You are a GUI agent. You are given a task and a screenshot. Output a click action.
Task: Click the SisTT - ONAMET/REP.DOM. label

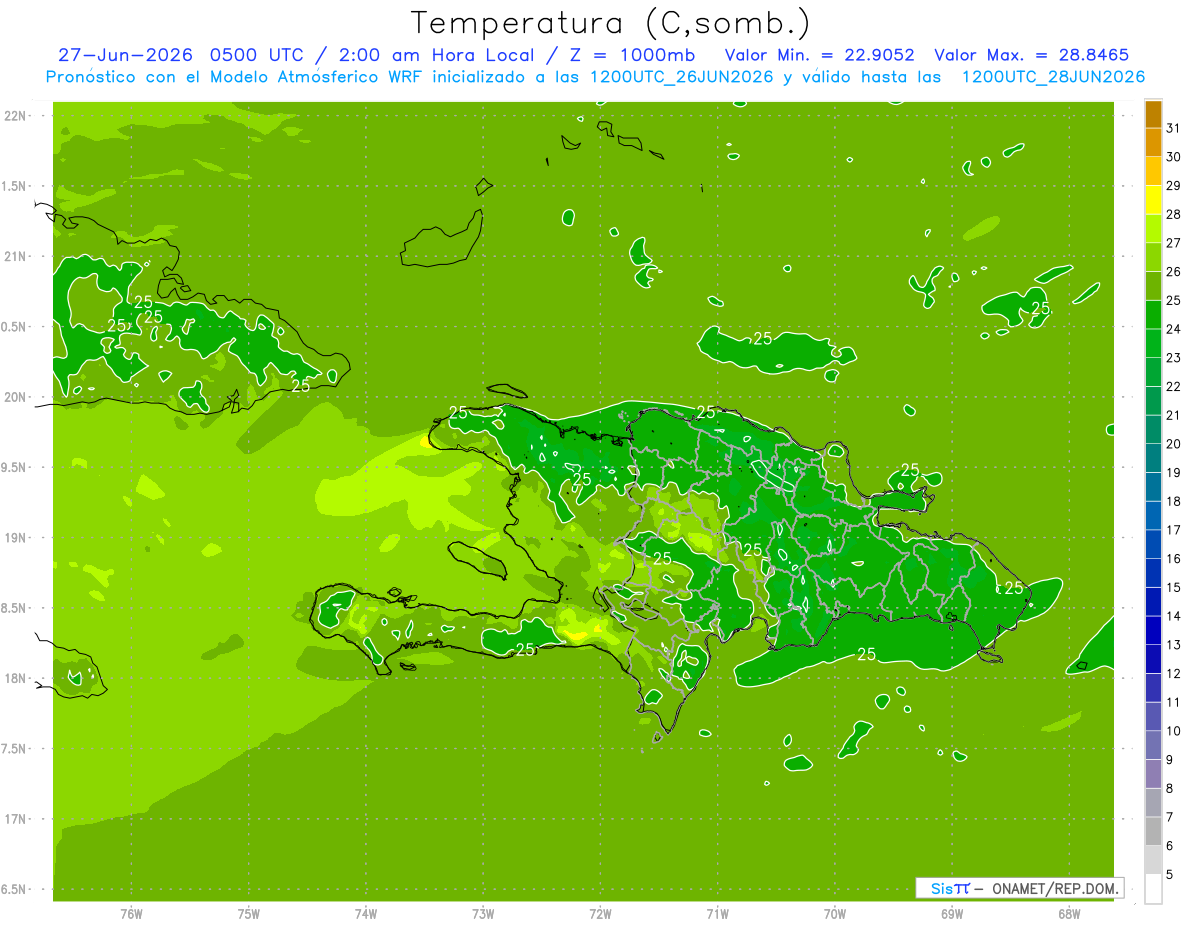[1020, 888]
